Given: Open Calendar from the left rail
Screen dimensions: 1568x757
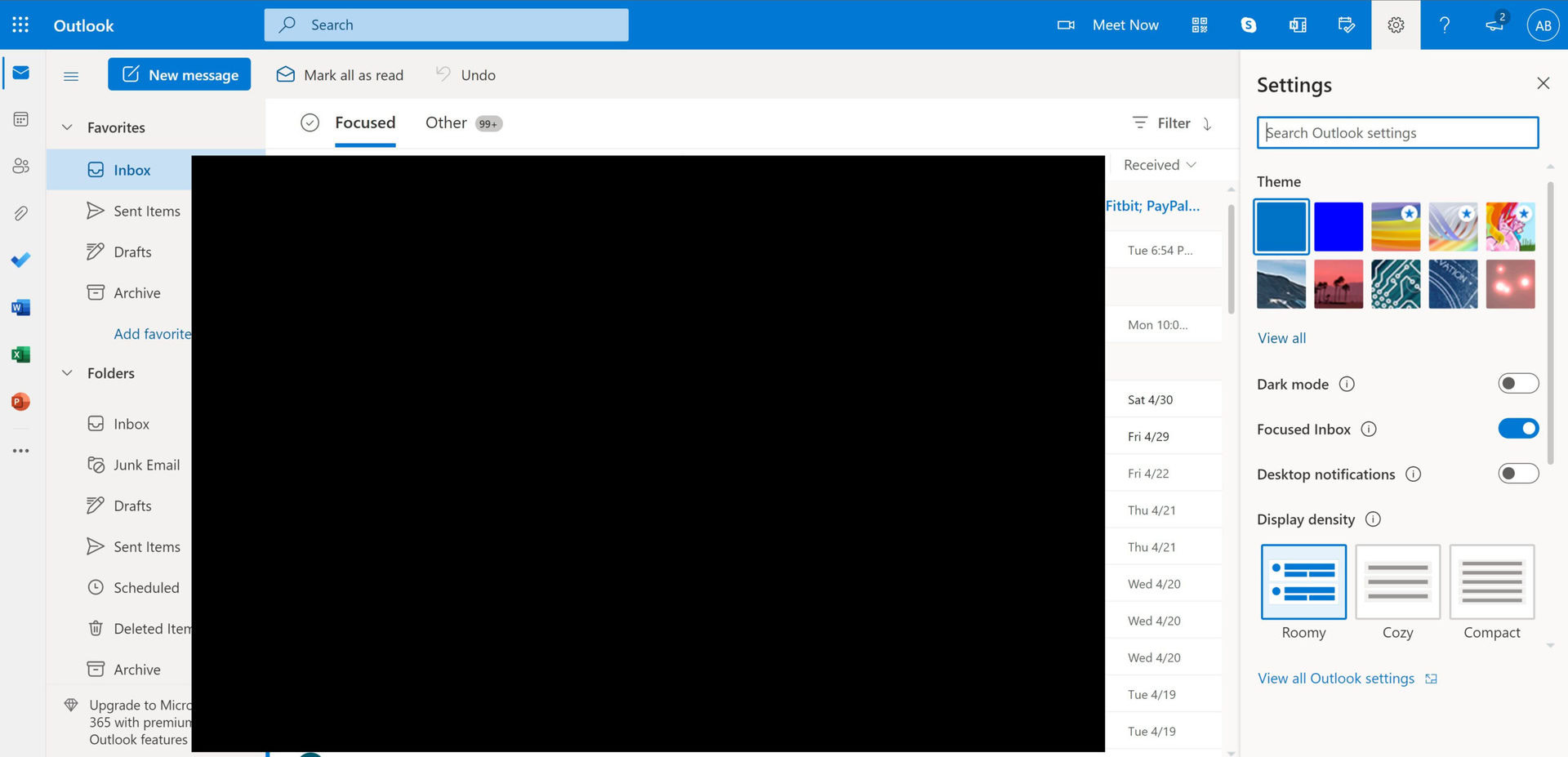Looking at the screenshot, I should coord(21,119).
